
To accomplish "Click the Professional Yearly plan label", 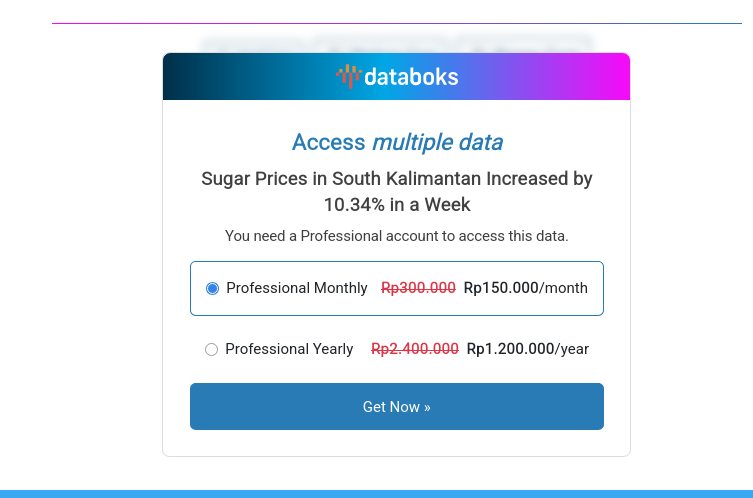I will (289, 349).
